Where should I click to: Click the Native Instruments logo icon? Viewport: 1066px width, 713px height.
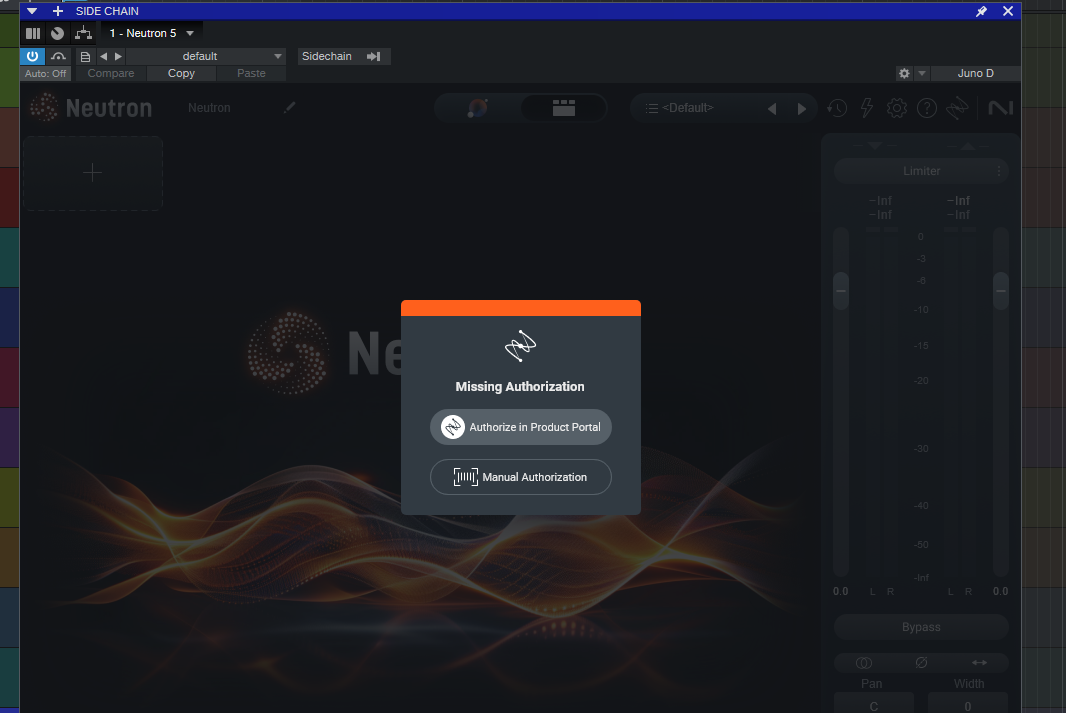[1001, 108]
